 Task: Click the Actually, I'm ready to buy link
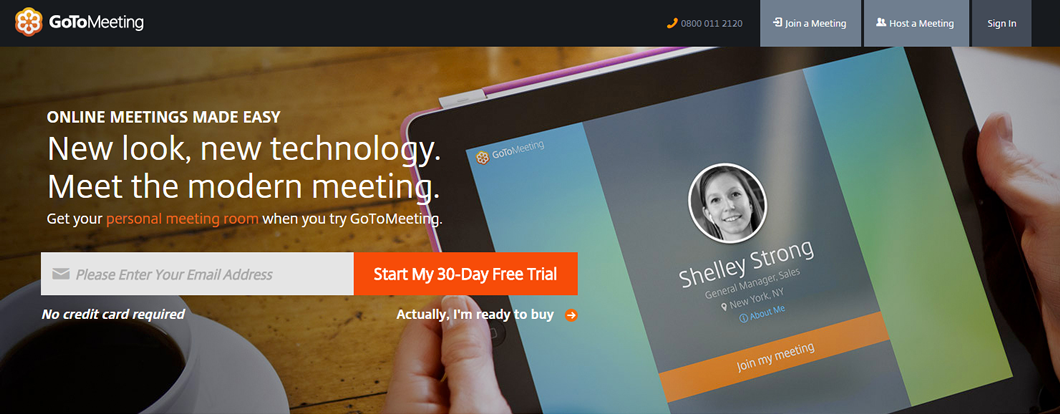coord(475,315)
